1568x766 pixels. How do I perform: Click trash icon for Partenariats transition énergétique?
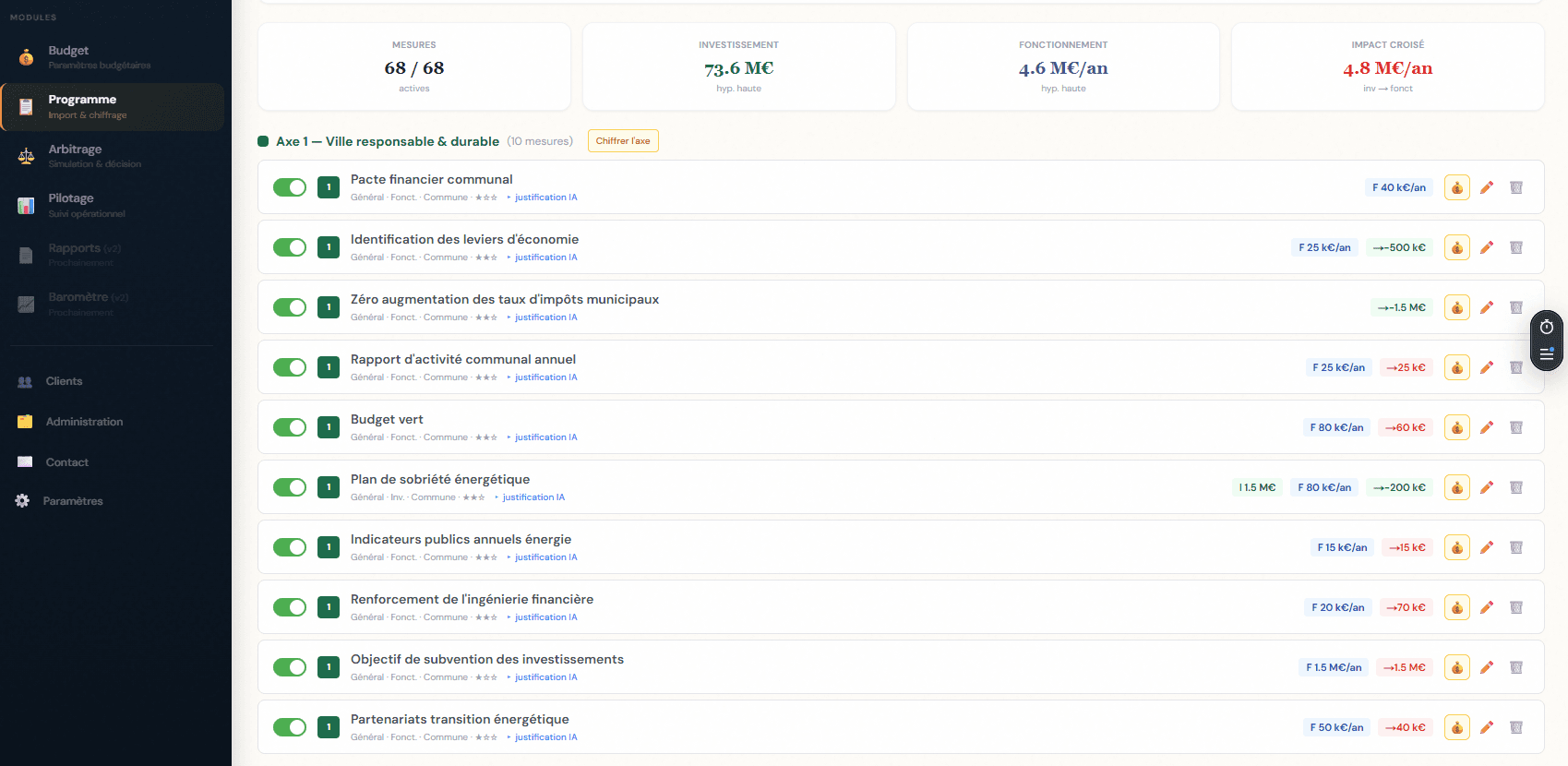(x=1515, y=727)
